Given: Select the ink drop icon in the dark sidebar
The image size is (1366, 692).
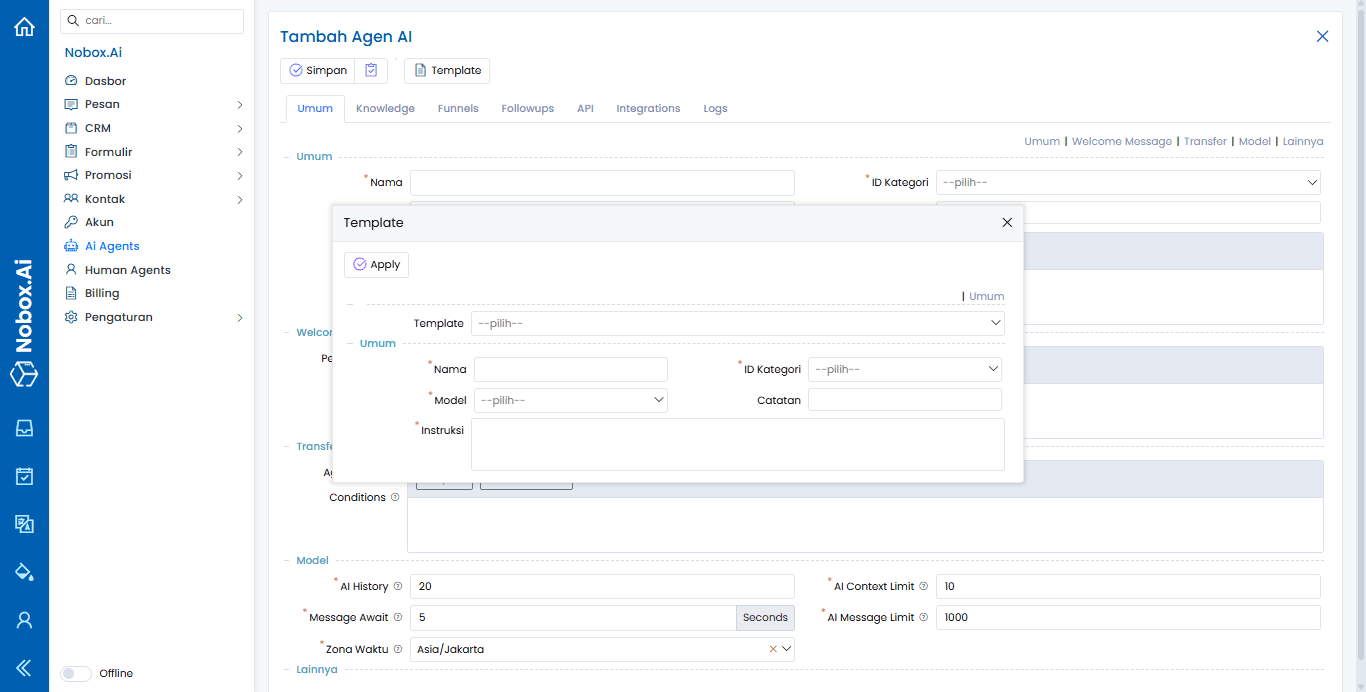Looking at the screenshot, I should click(24, 572).
